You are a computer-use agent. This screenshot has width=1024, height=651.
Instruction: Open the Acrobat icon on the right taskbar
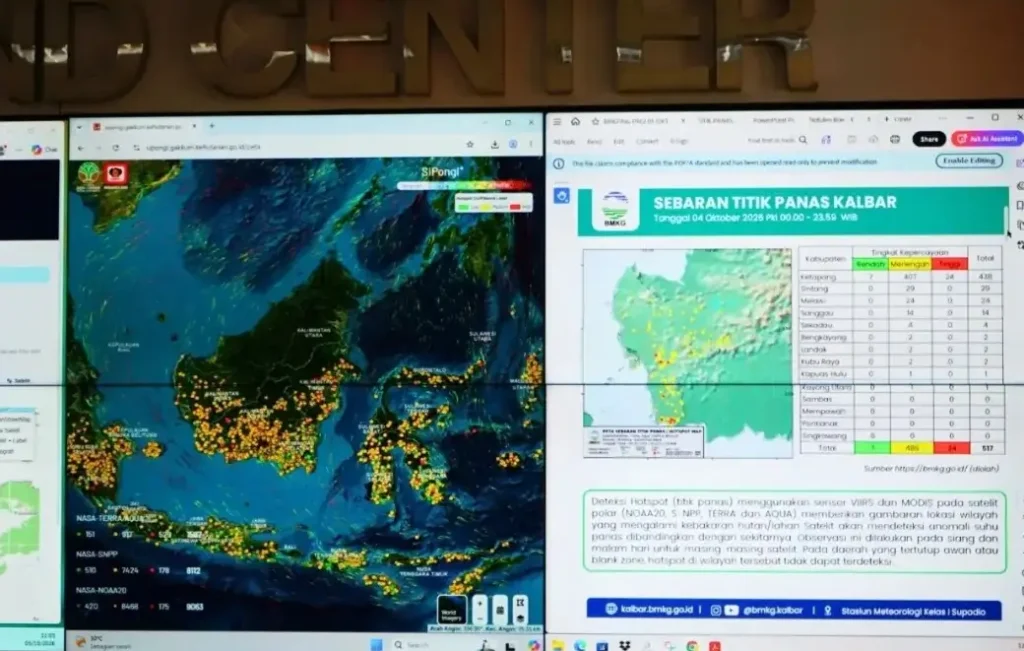coord(715,646)
